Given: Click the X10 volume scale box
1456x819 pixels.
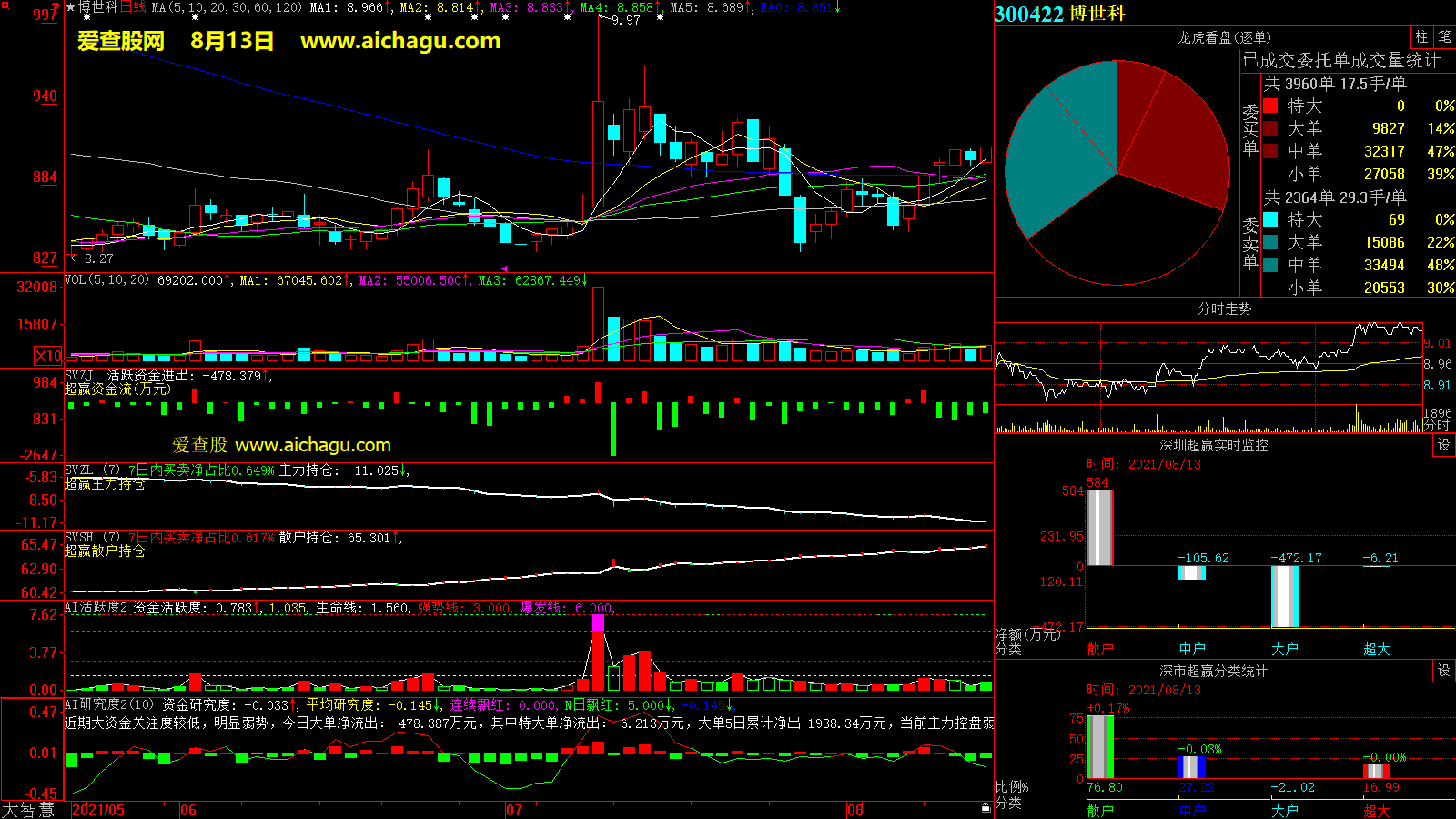Looking at the screenshot, I should 48,356.
